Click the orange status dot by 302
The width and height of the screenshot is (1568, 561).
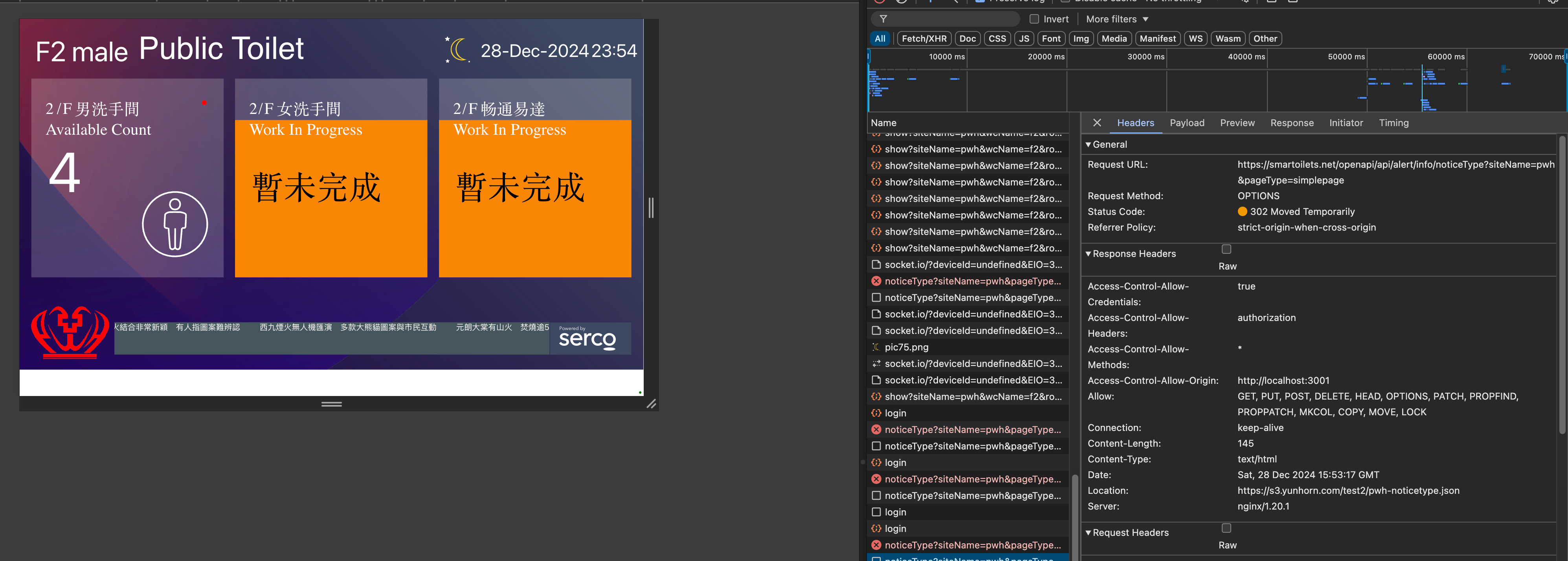(1242, 212)
